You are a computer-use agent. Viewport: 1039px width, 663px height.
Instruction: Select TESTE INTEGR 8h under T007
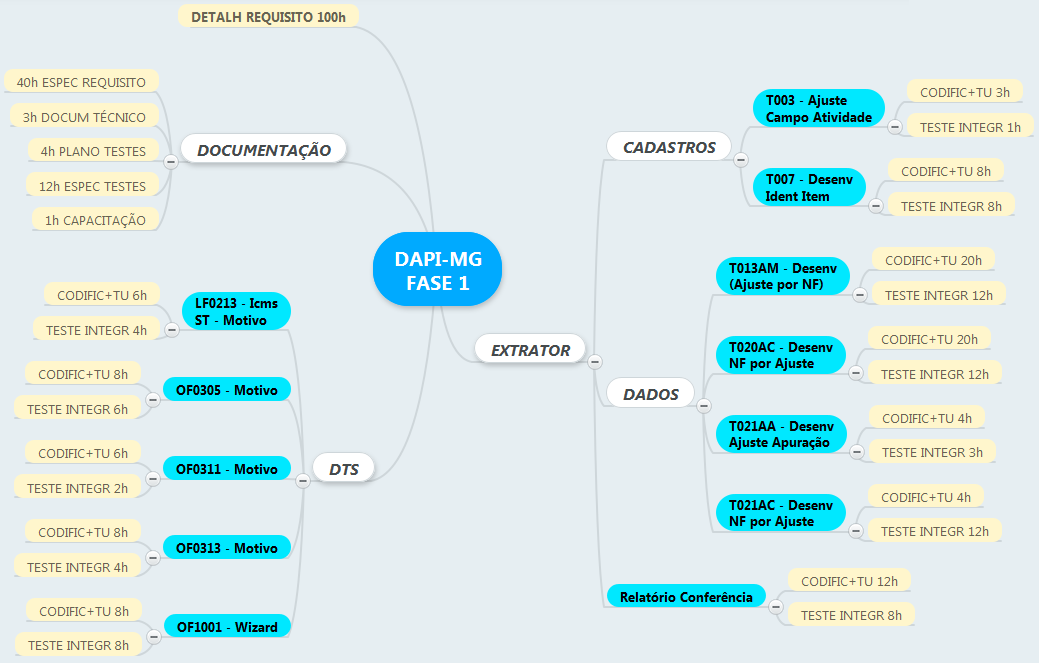point(951,206)
